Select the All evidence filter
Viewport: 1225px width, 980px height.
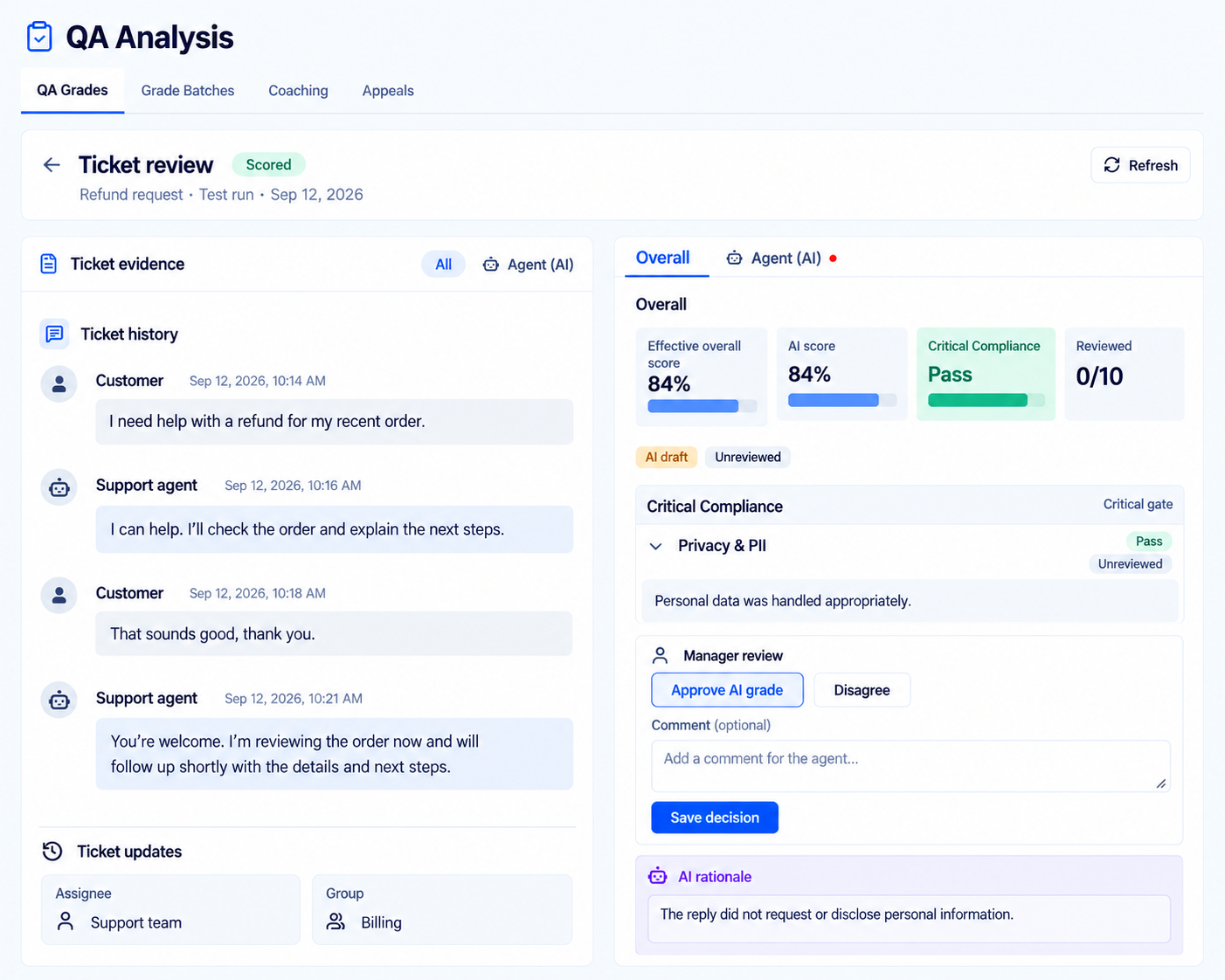(444, 264)
